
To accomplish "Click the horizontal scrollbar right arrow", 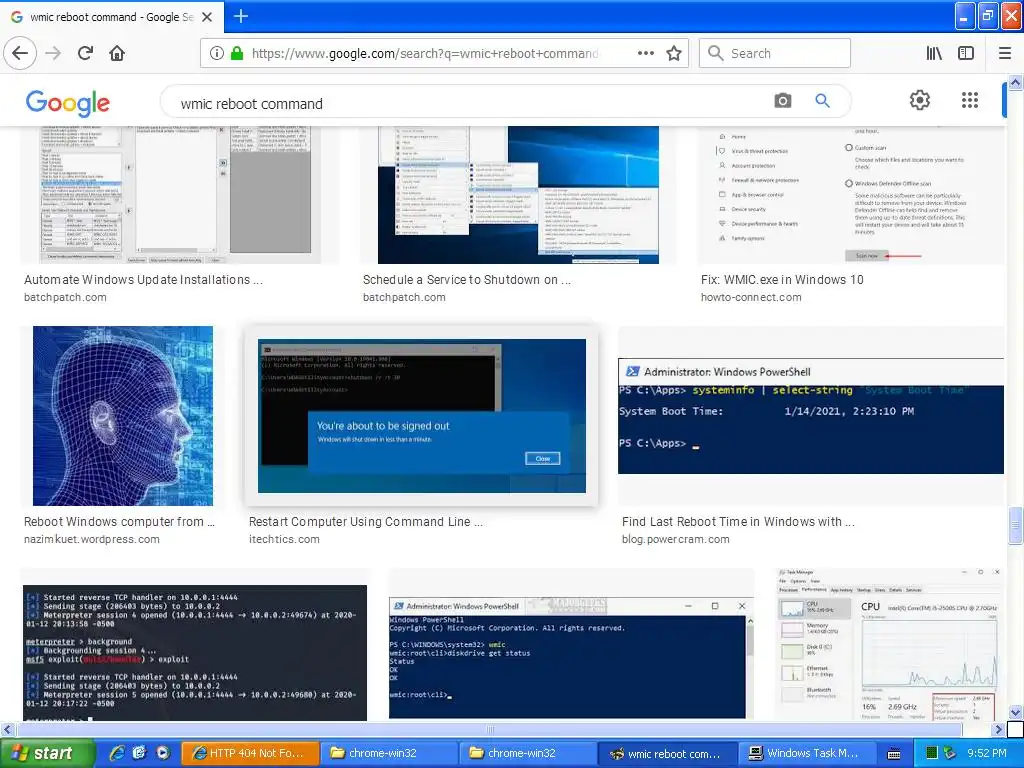I will [998, 729].
